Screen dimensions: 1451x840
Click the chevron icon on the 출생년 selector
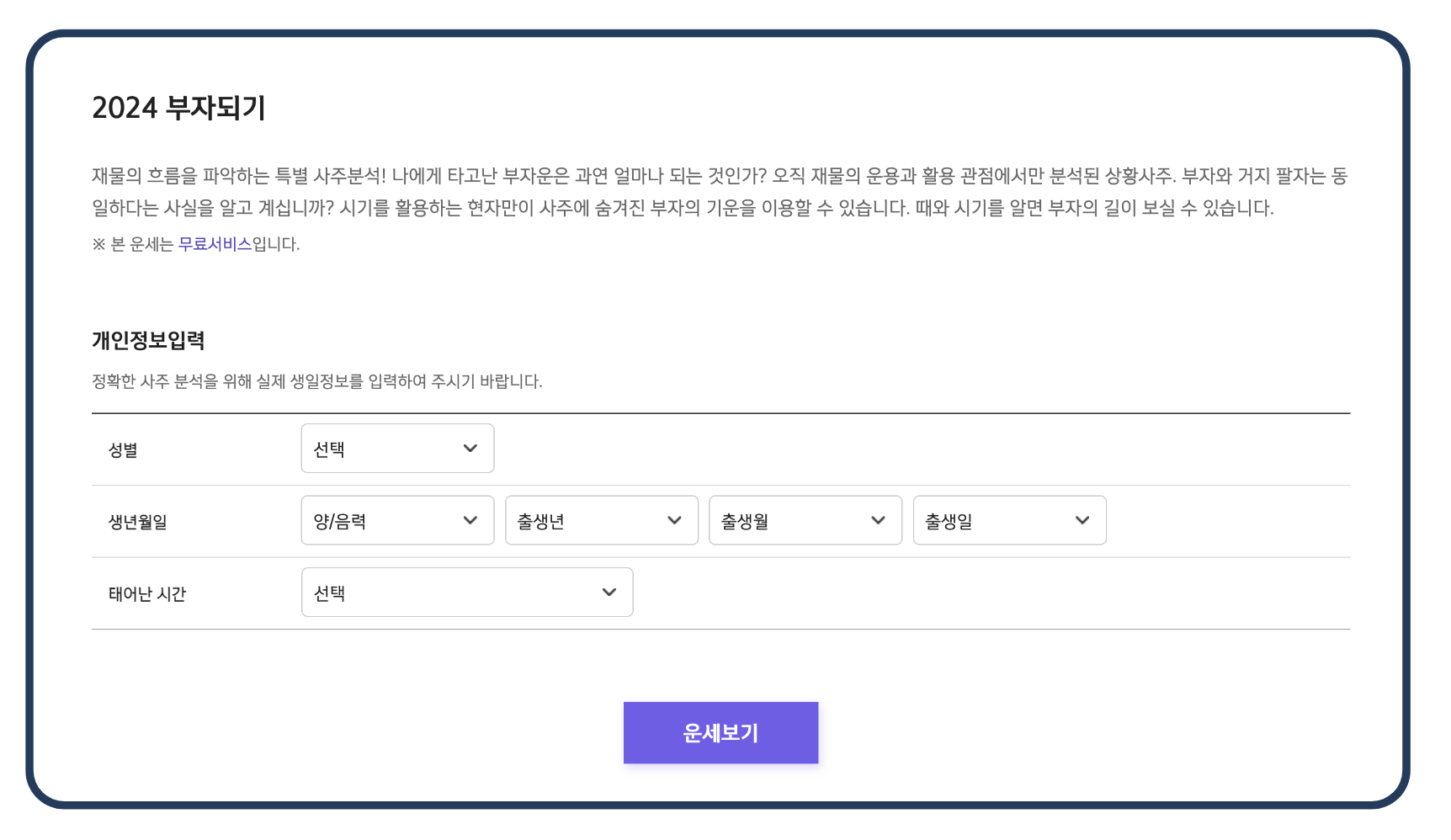[x=674, y=520]
